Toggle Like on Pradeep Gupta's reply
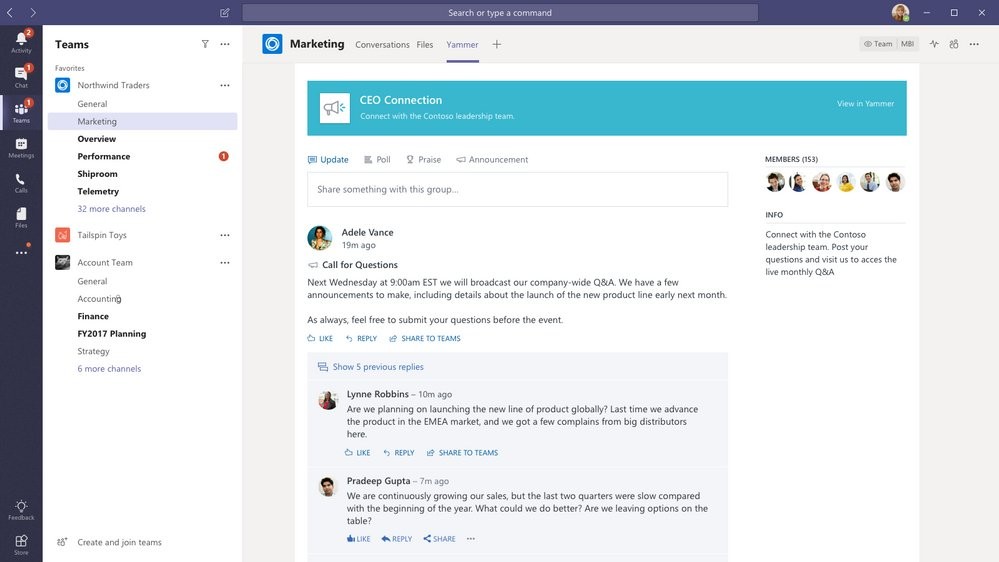This screenshot has width=999, height=562. coord(358,539)
